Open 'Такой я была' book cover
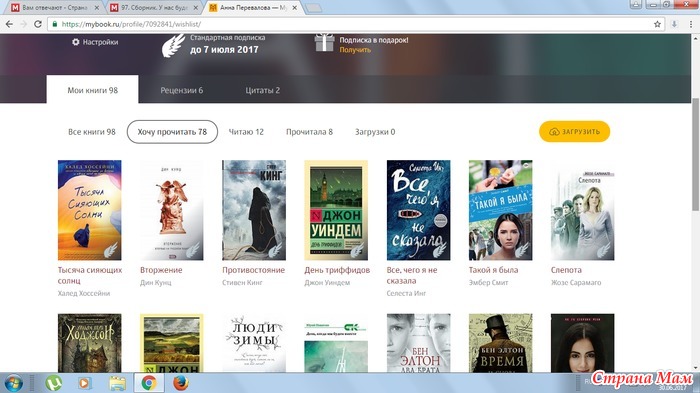Screen dimensions: 700x393 pyautogui.click(x=500, y=210)
